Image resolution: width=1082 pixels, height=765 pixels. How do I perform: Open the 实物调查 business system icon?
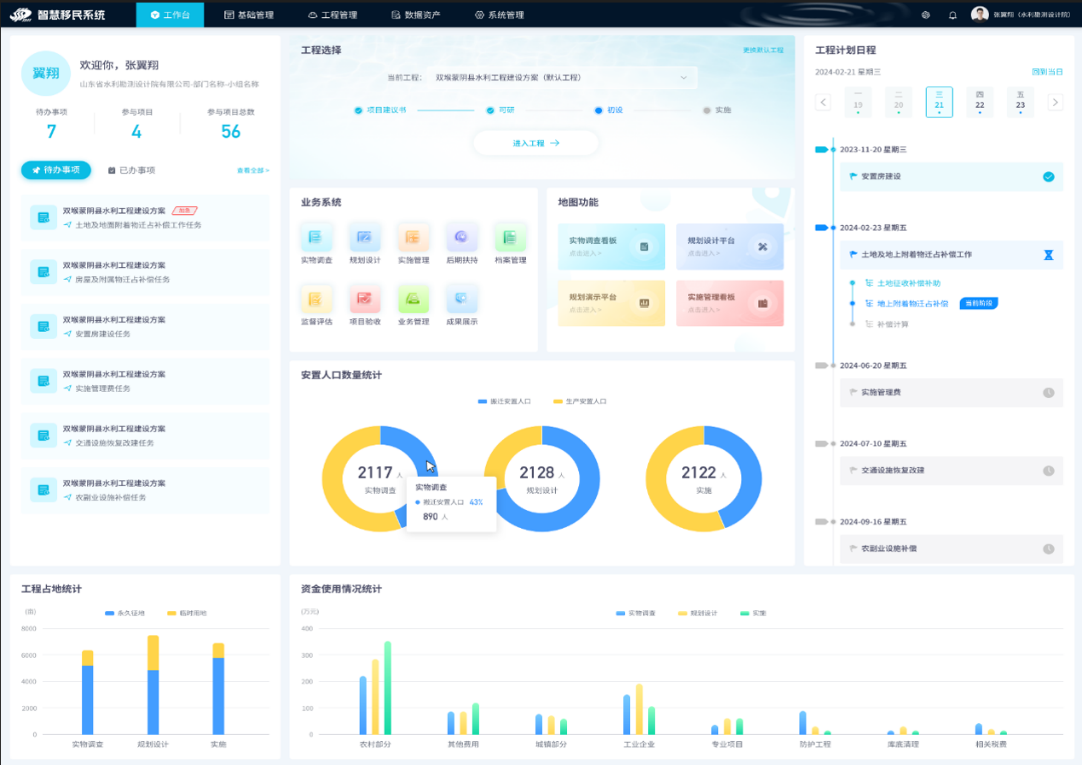point(315,238)
